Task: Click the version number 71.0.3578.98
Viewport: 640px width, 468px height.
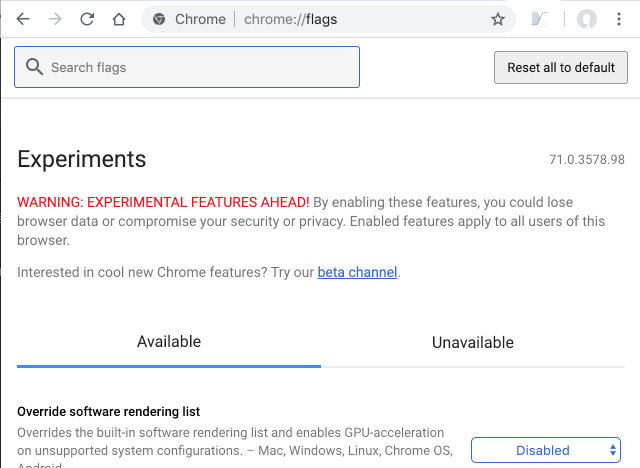Action: 587,160
